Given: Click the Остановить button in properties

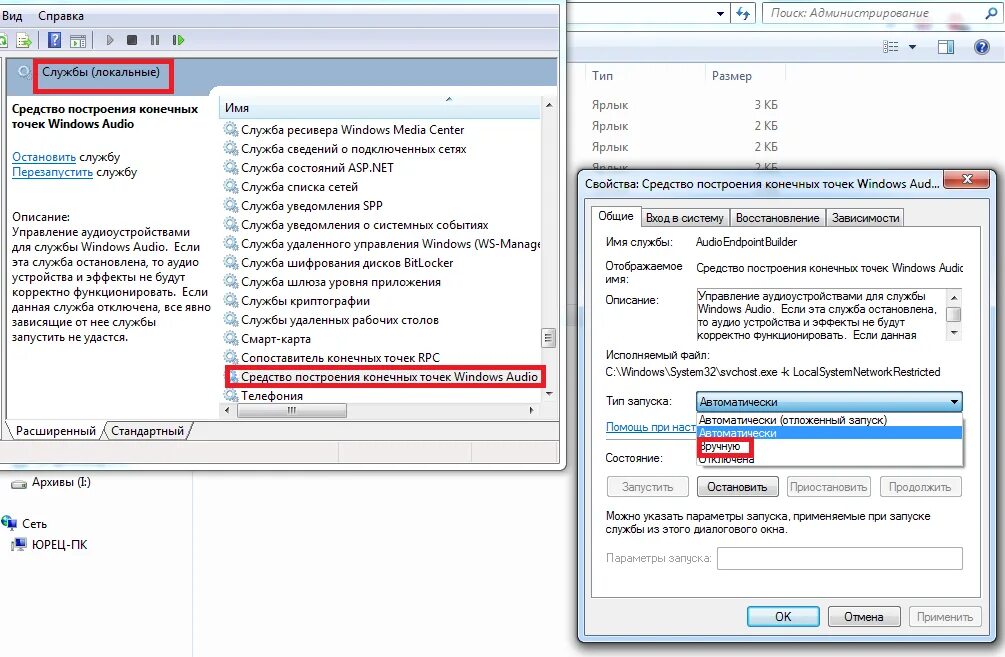Looking at the screenshot, I should point(737,487).
